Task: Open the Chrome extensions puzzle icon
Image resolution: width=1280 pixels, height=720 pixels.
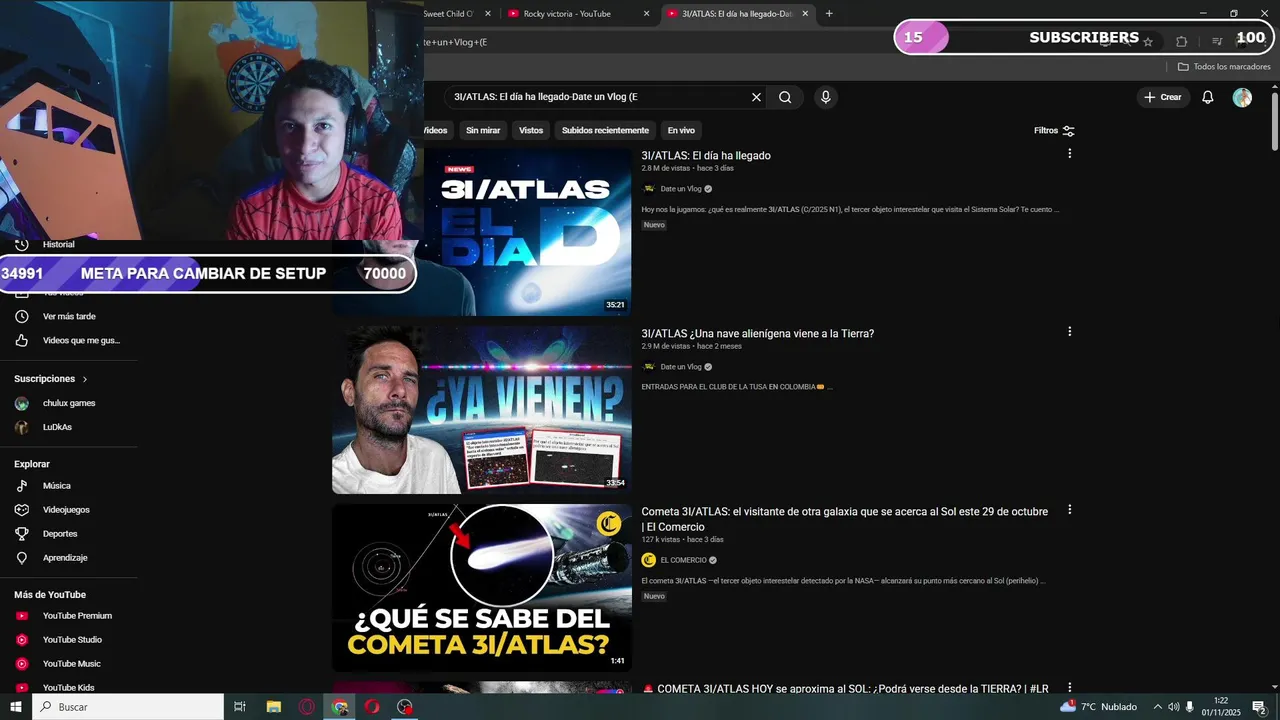Action: 1181,42
